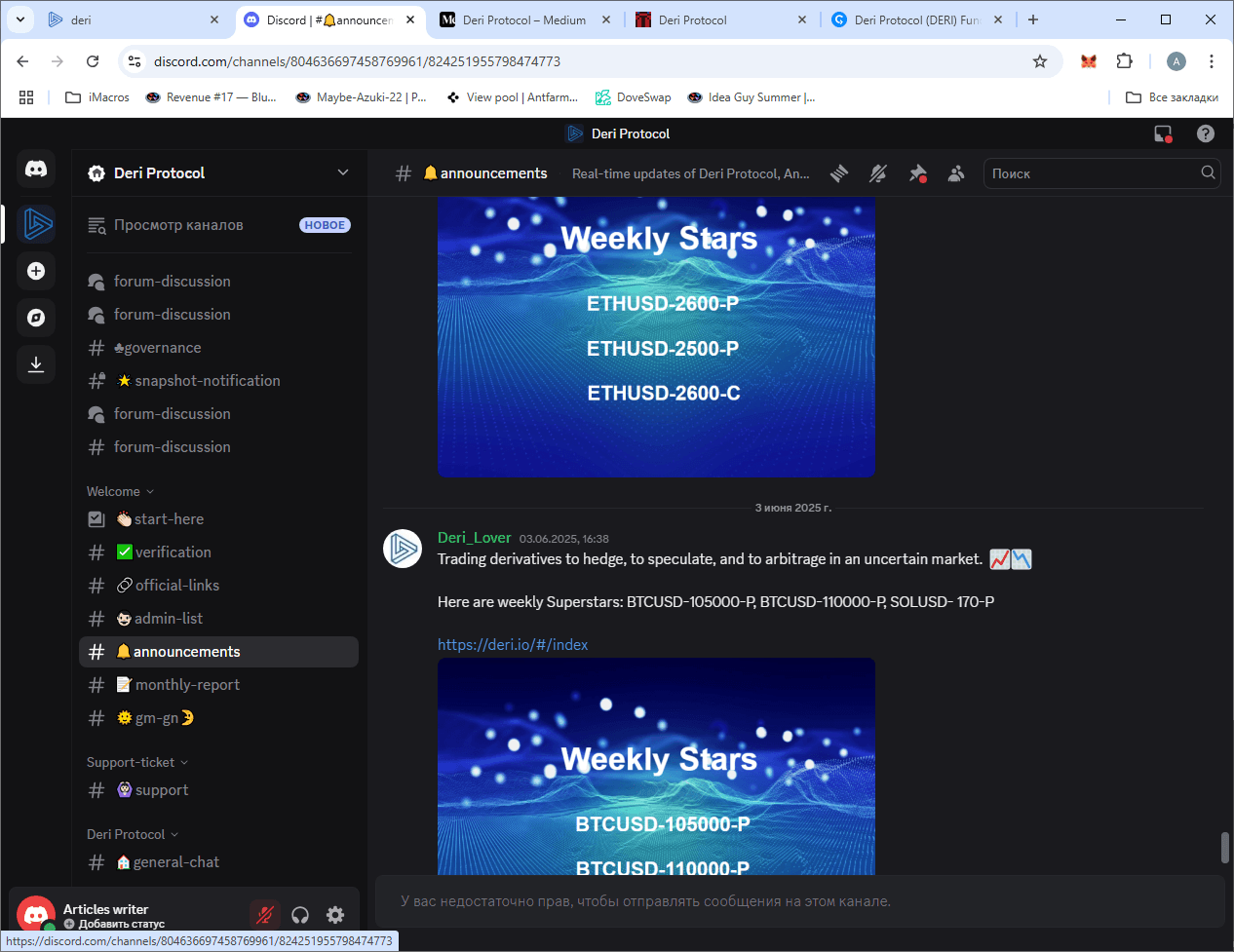Open Просмотр каналов channel browser
Viewport: 1234px width, 952px height.
pyautogui.click(x=218, y=225)
